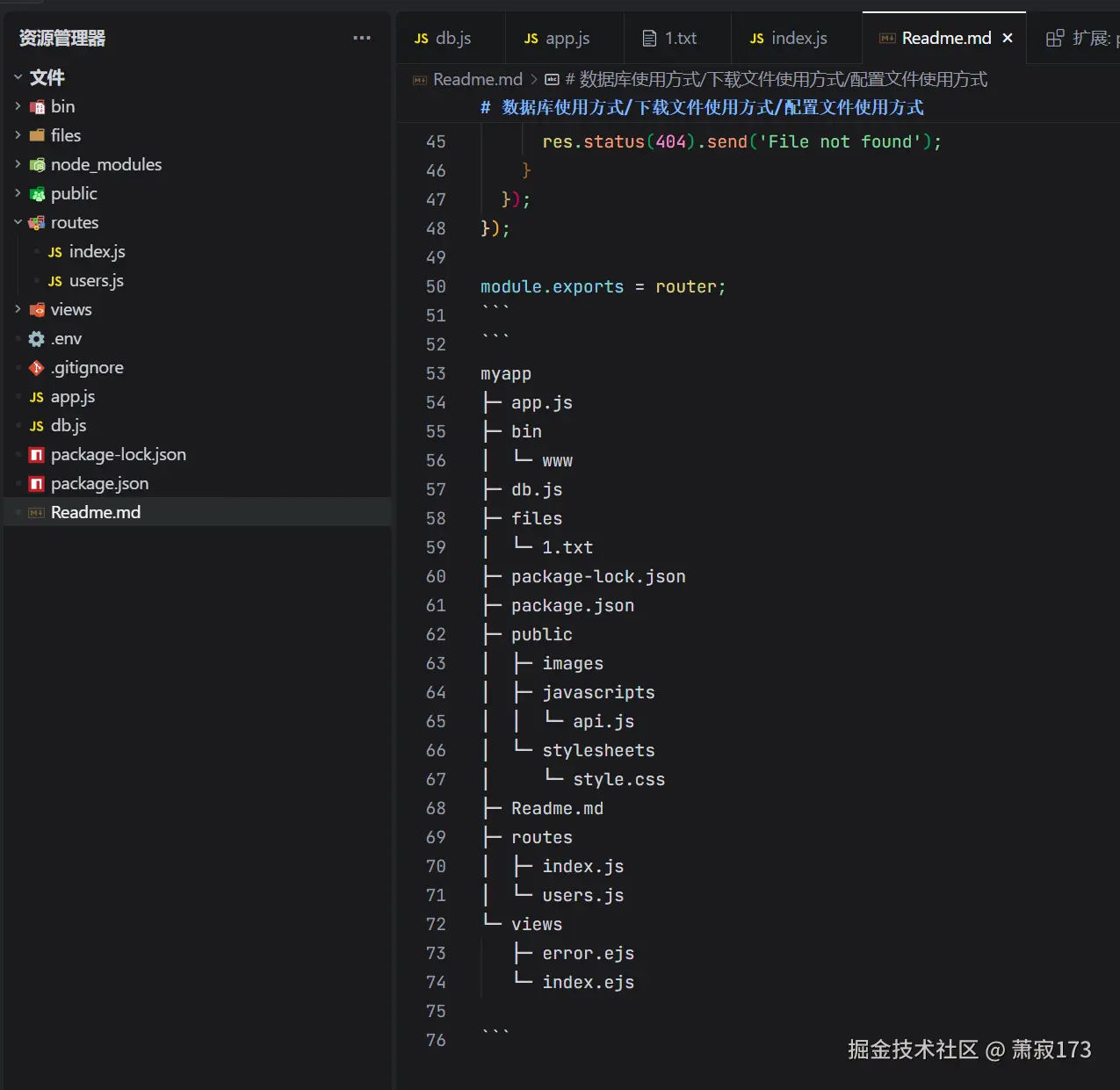This screenshot has height=1090, width=1120.
Task: Click line number 53 in the gutter
Action: tap(436, 374)
